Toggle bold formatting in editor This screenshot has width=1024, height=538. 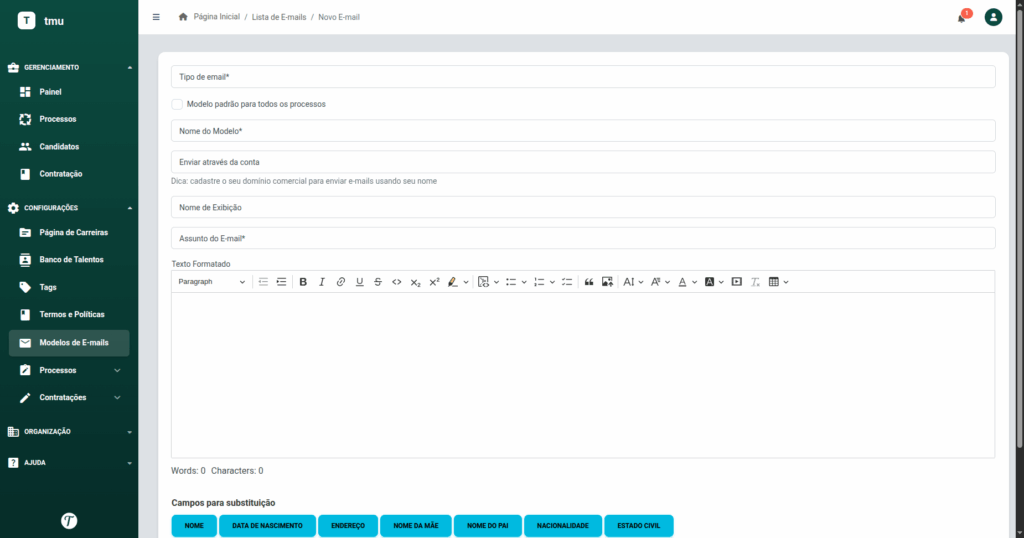click(x=303, y=282)
